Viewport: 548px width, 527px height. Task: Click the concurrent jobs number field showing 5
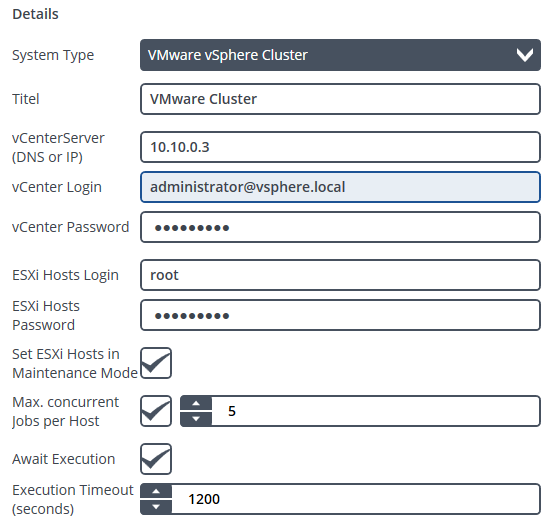376,411
